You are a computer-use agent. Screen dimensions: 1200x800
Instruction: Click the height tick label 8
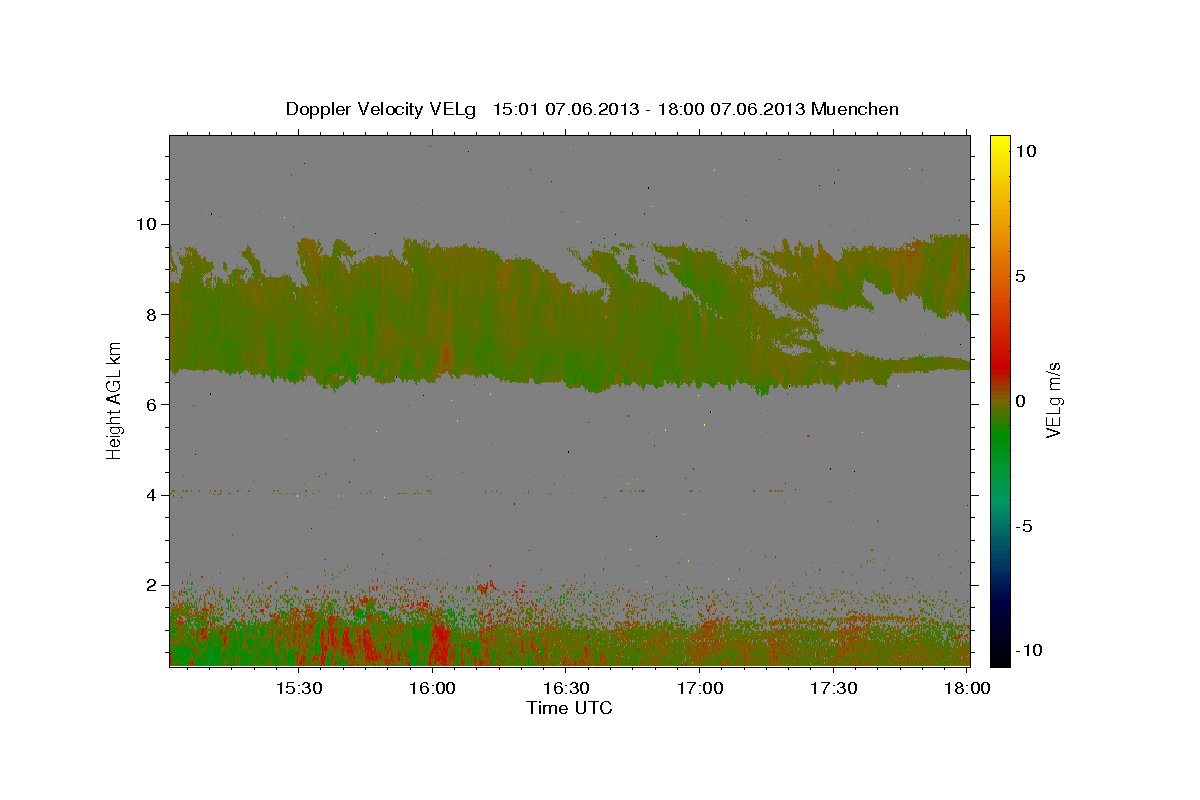tap(154, 314)
